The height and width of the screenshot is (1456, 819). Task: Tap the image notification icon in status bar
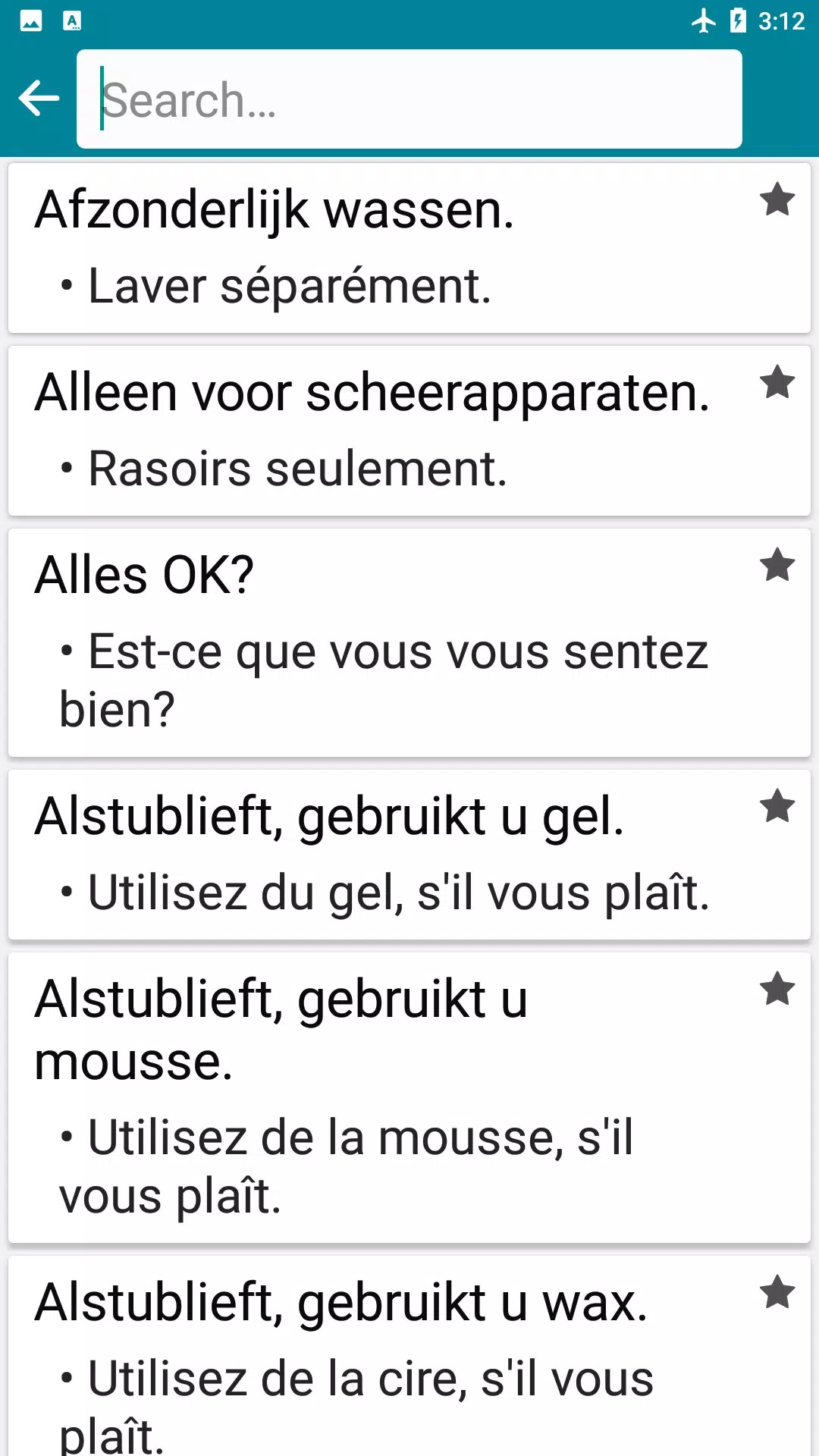point(31,20)
